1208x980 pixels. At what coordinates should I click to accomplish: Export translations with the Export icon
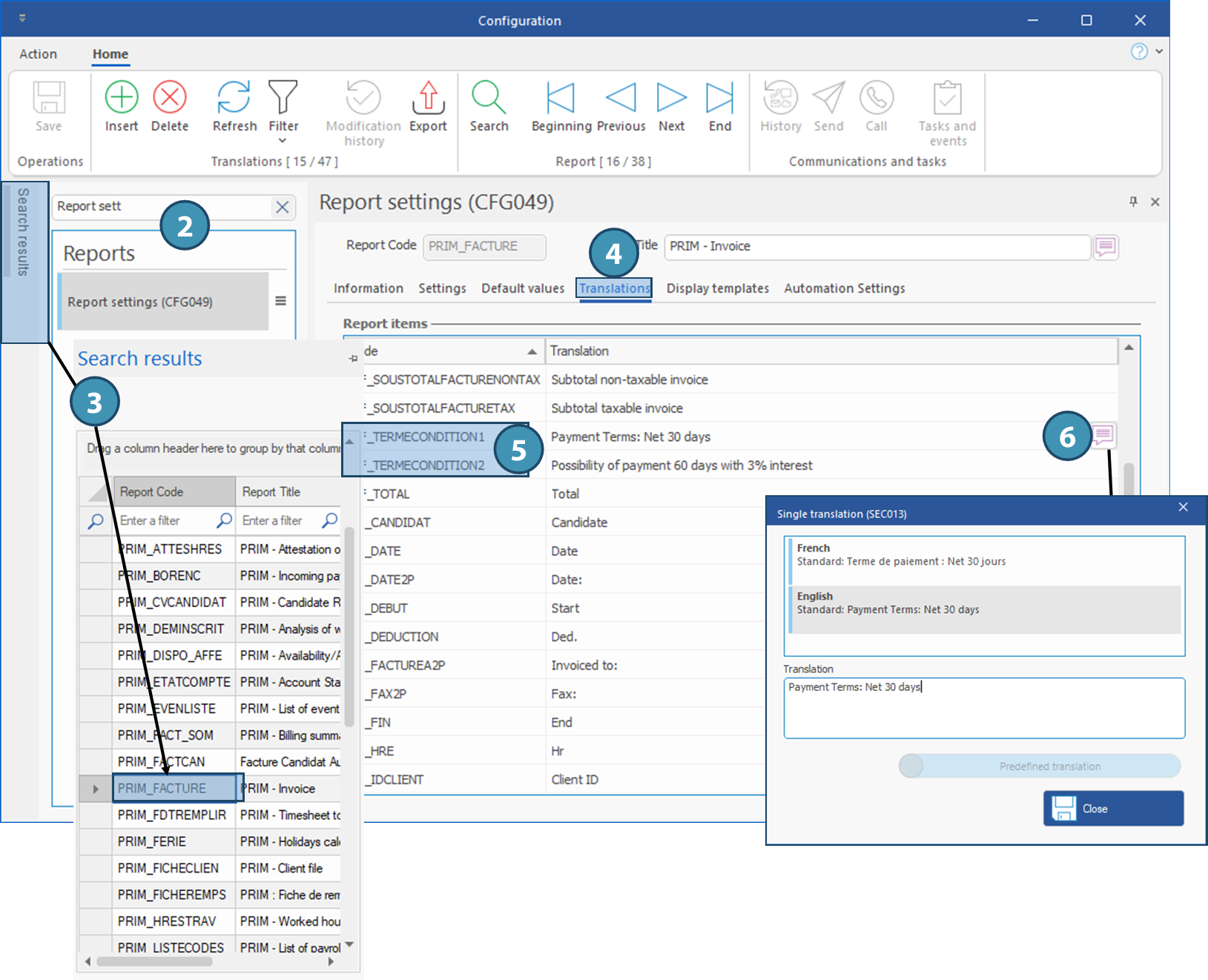click(x=428, y=98)
